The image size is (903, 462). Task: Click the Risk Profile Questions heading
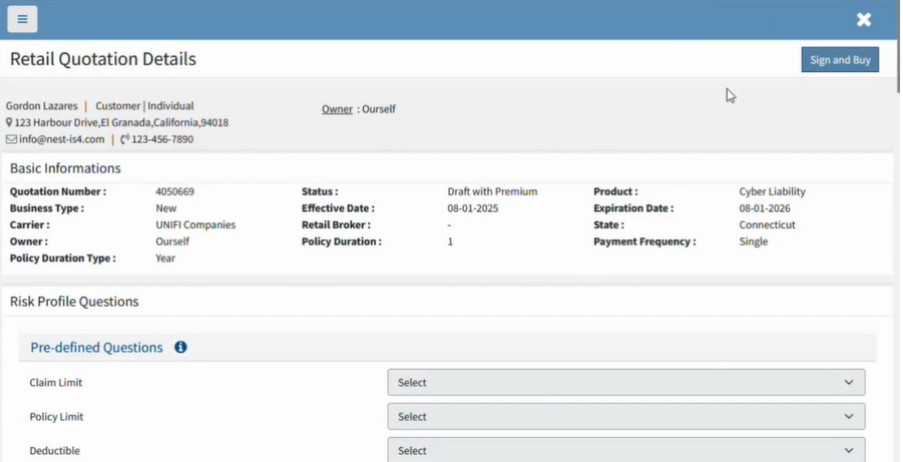74,301
